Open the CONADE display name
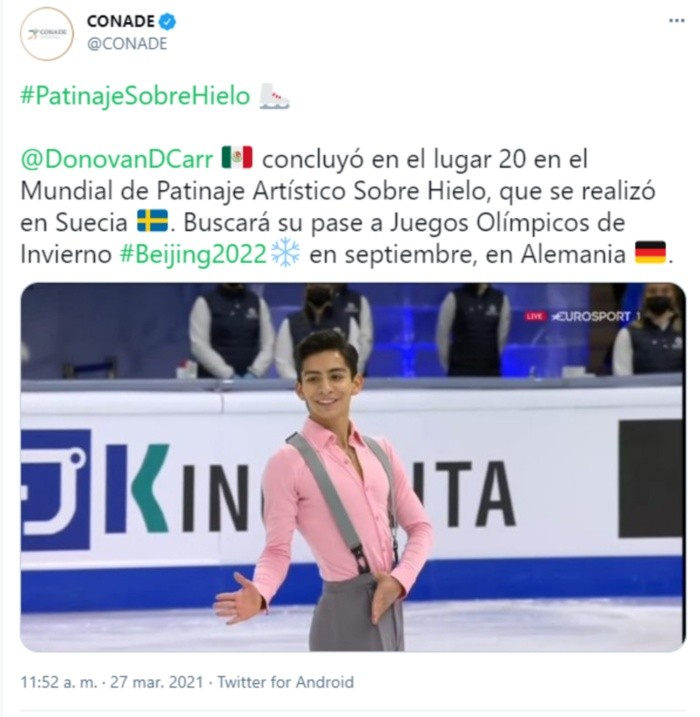 [119, 21]
